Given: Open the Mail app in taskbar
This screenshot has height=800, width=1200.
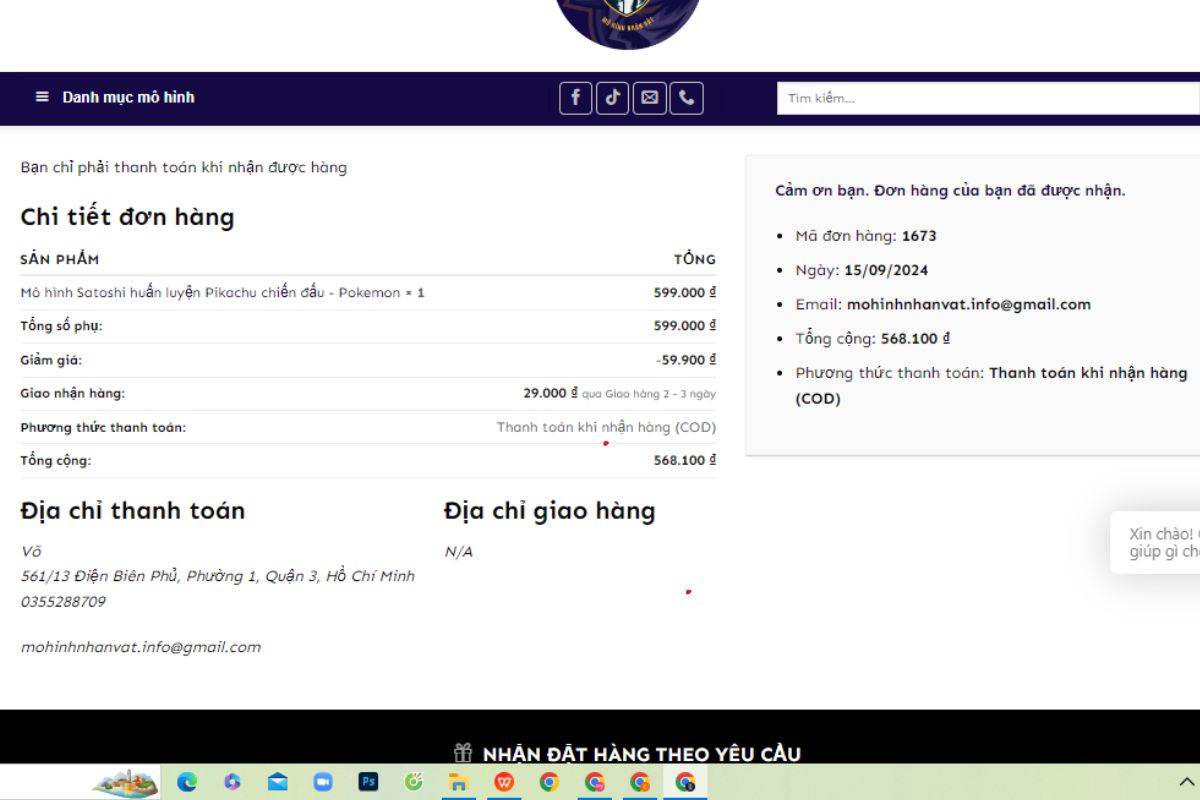Looking at the screenshot, I should (277, 782).
